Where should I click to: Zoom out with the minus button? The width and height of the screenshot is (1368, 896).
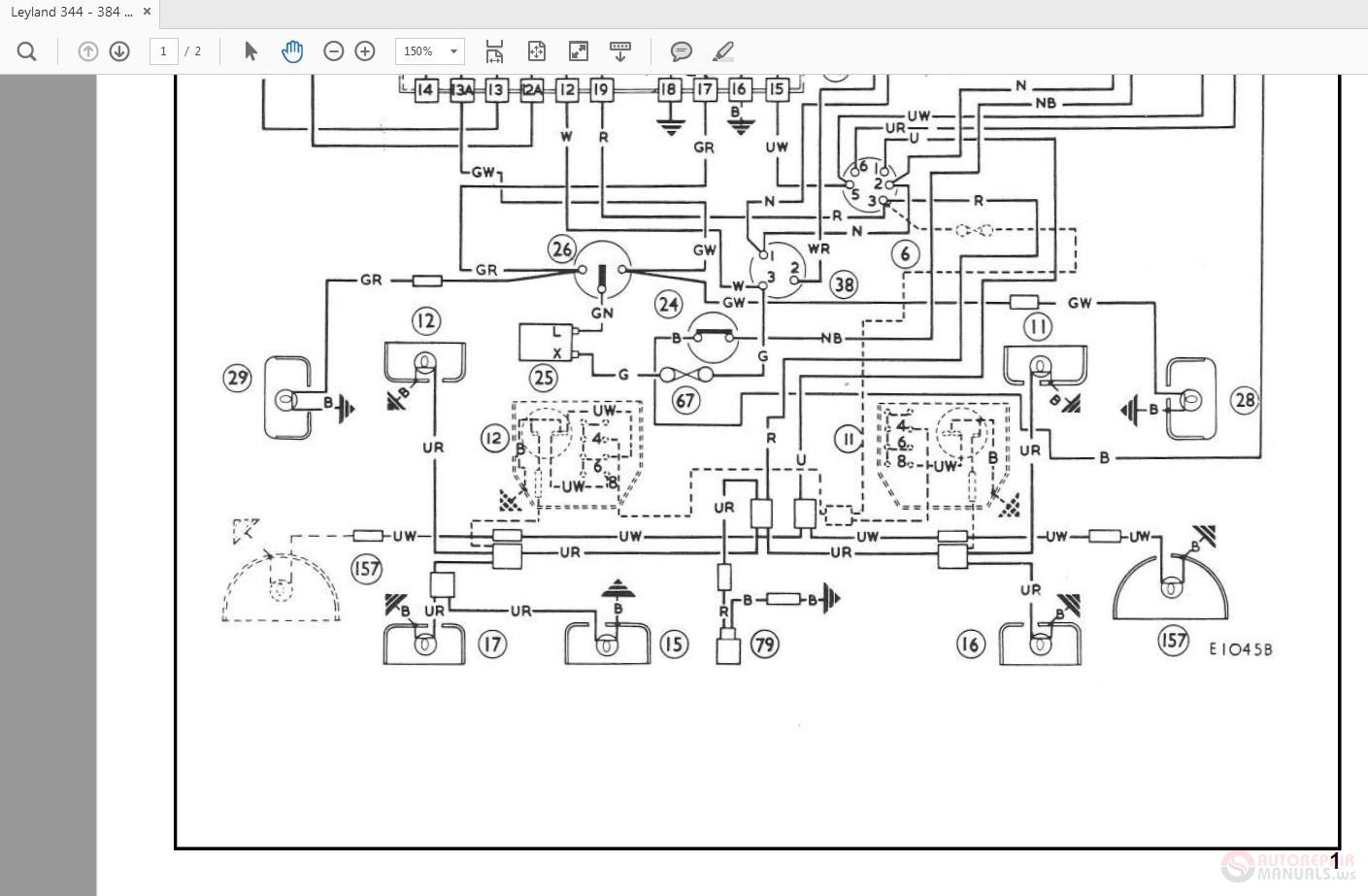[334, 51]
